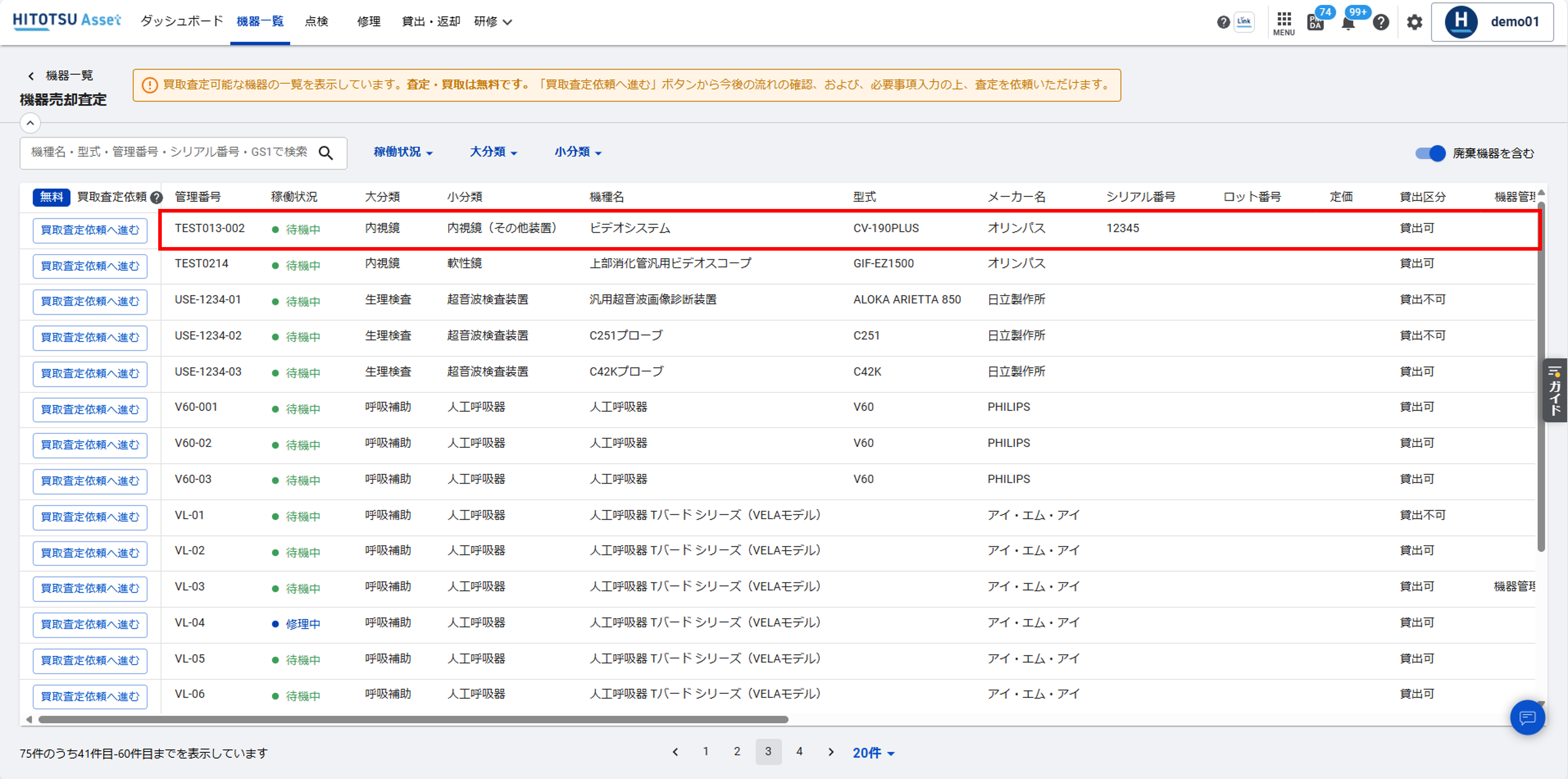Open the 点検 menu
This screenshot has height=779, width=1568.
coord(316,21)
